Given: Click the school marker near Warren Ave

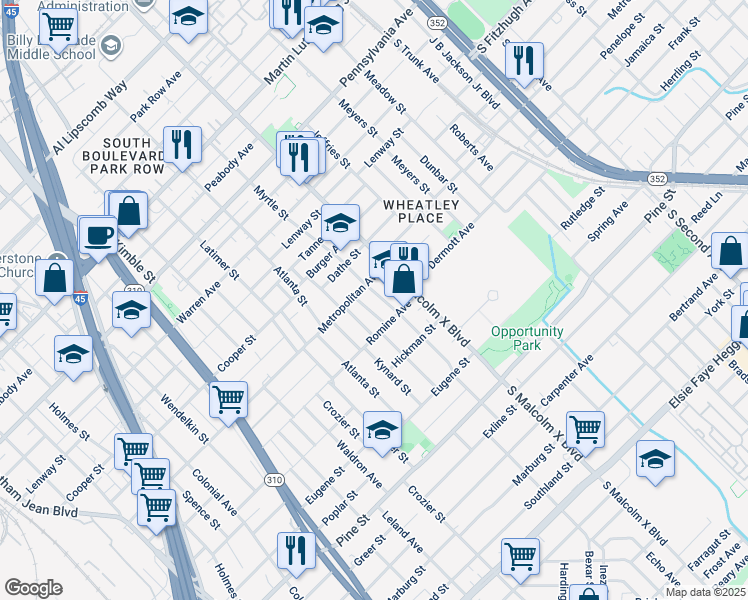Looking at the screenshot, I should (131, 312).
